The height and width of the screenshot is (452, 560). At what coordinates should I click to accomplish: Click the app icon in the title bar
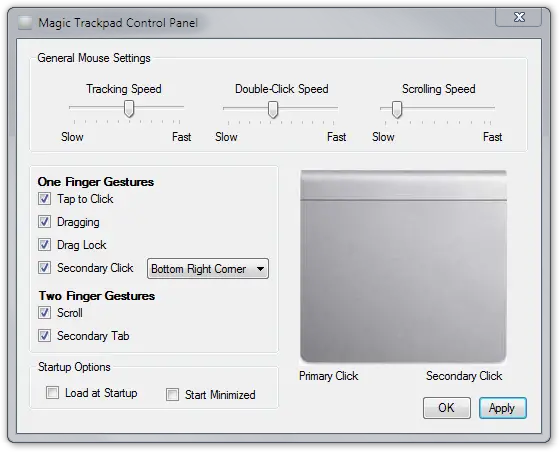[x=25, y=23]
